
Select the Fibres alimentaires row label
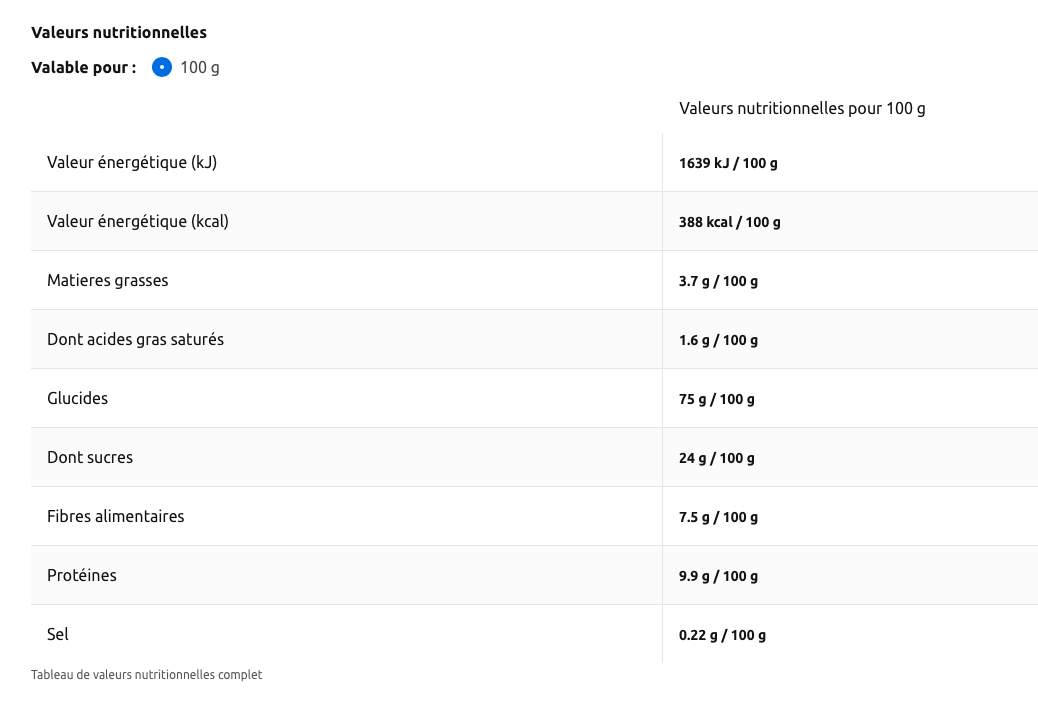(116, 516)
